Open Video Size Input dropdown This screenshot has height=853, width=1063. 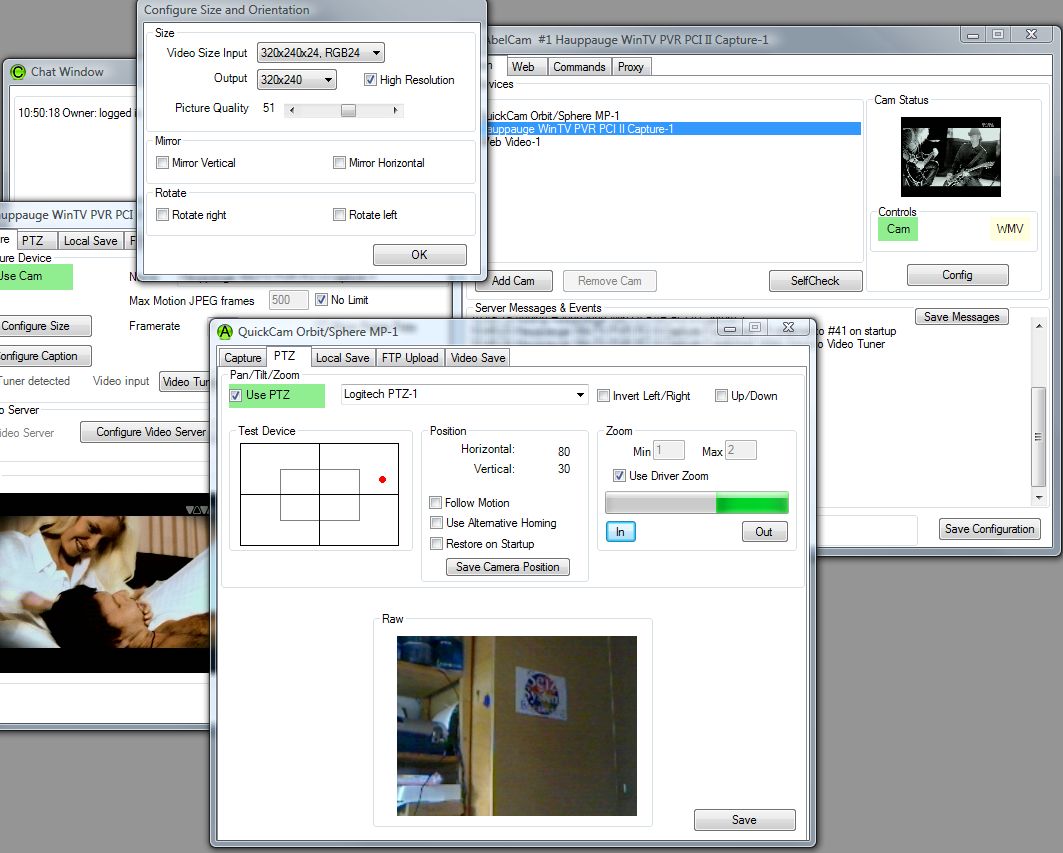click(321, 53)
